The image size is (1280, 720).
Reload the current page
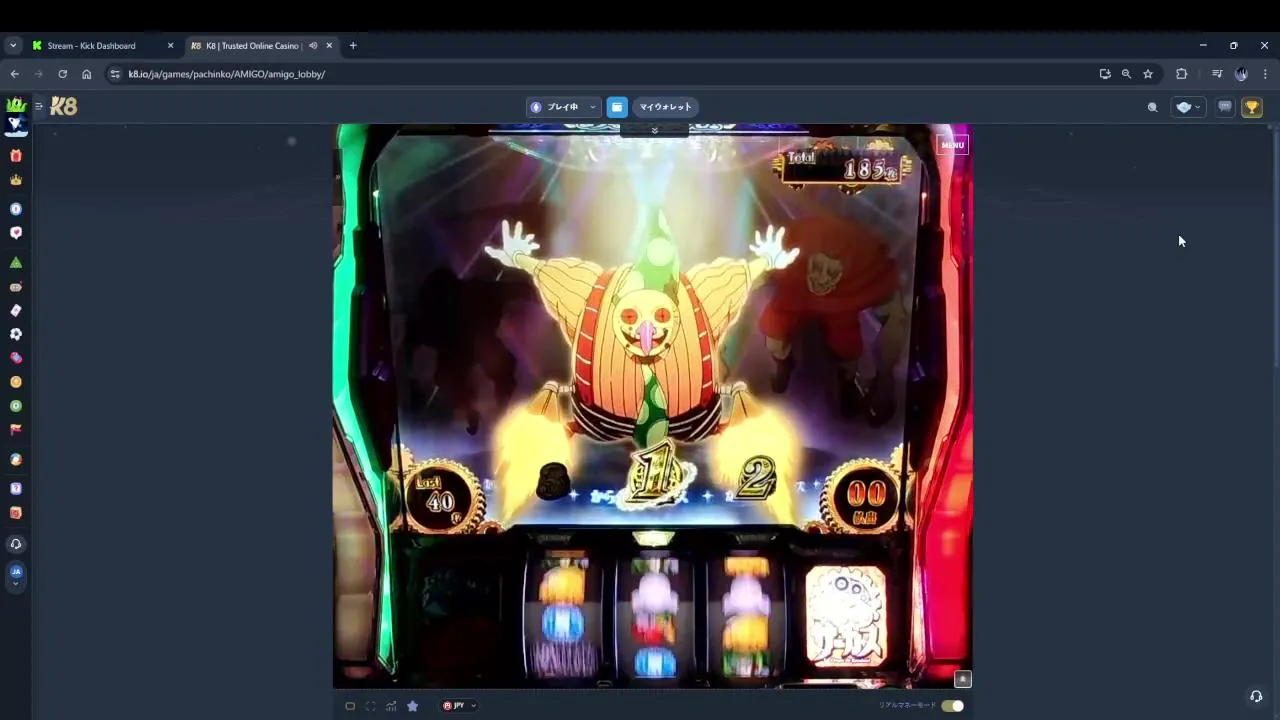click(62, 74)
